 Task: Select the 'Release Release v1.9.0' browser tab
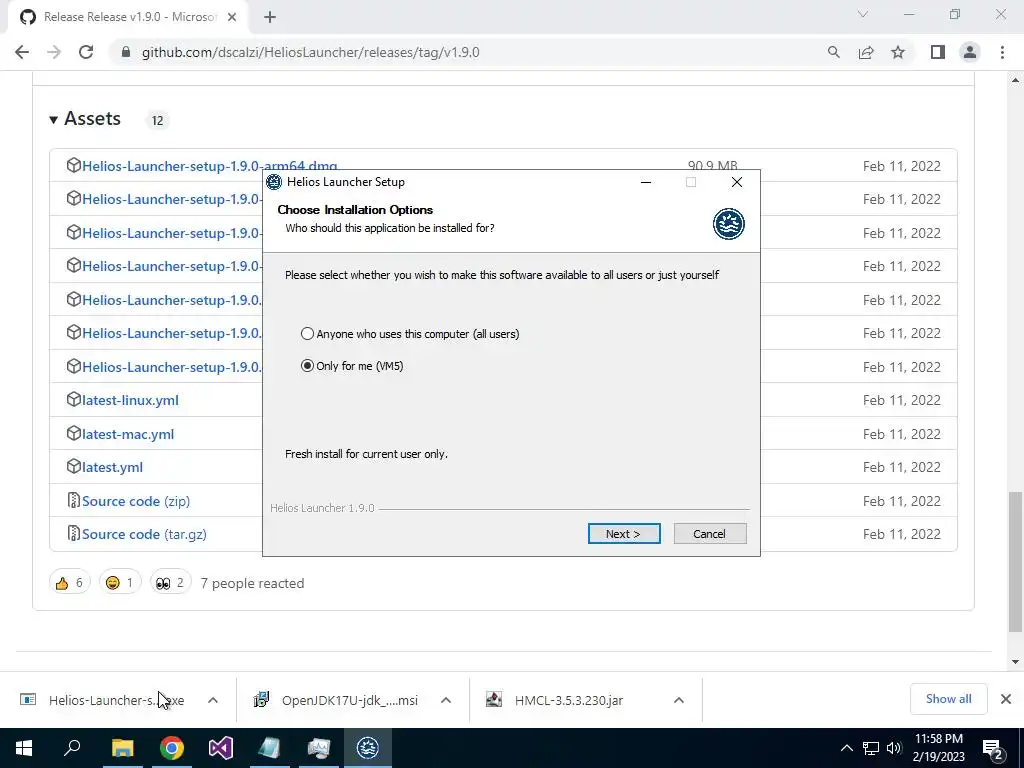click(128, 17)
